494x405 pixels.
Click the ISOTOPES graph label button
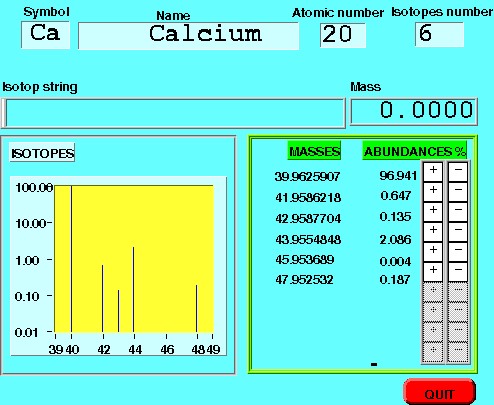(x=42, y=153)
